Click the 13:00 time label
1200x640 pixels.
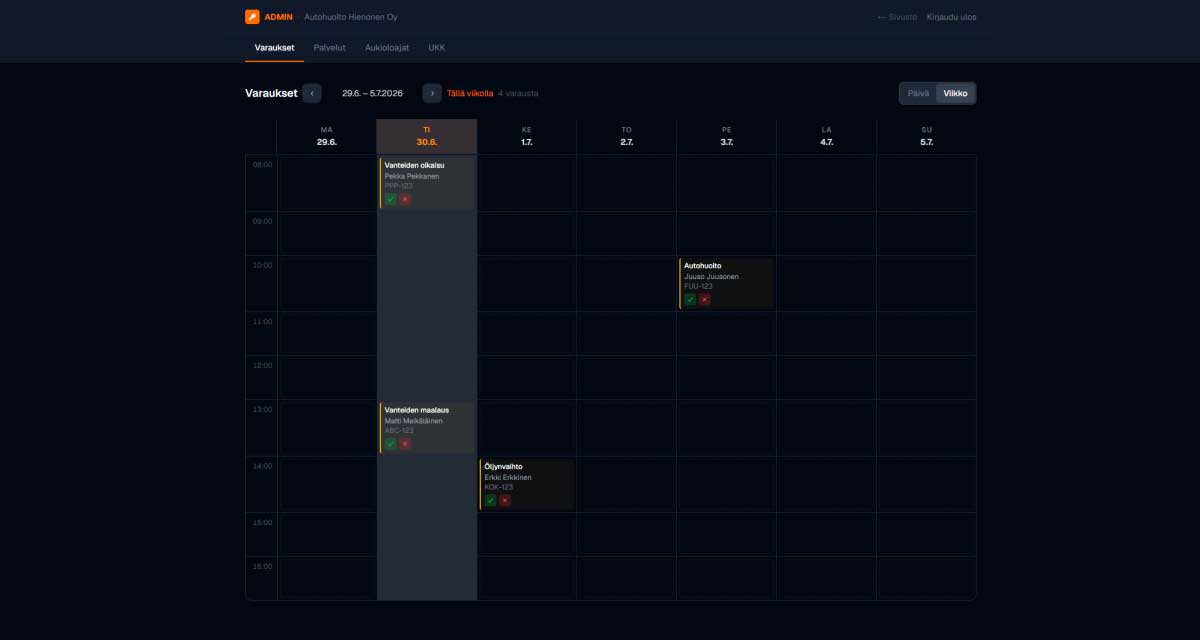click(262, 409)
